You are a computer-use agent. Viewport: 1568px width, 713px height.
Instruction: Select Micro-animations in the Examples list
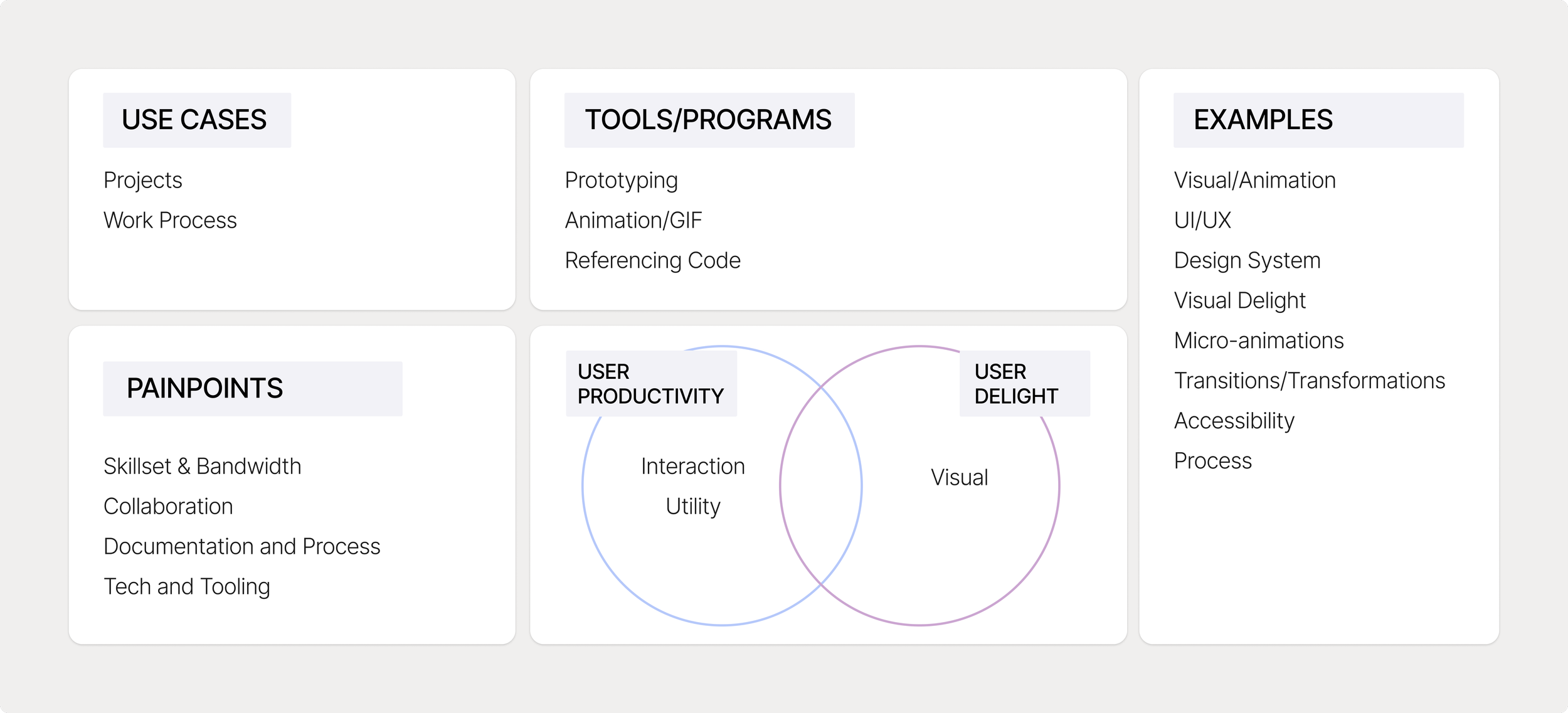[1258, 341]
